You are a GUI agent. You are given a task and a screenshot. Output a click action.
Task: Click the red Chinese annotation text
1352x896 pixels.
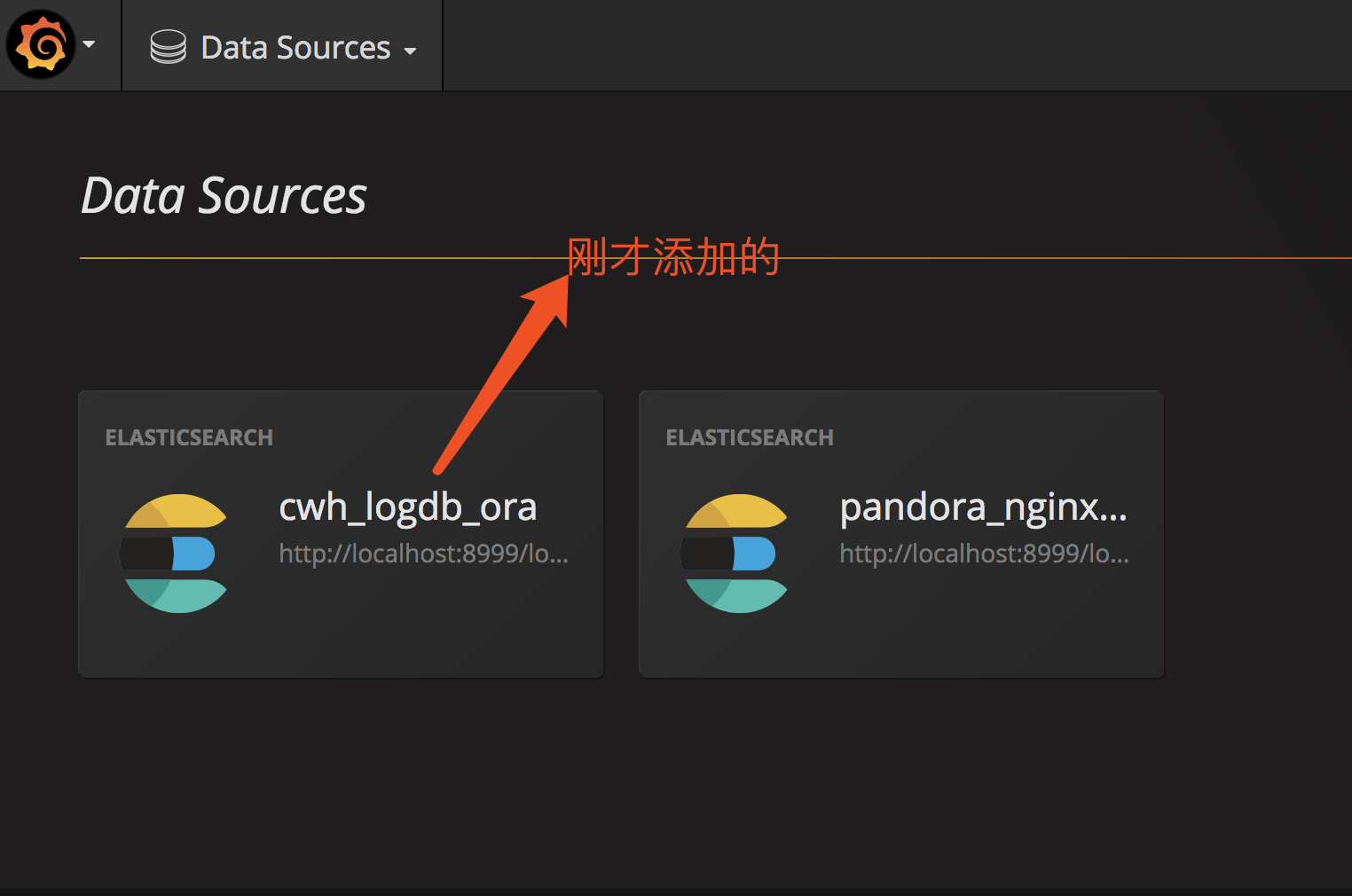[672, 257]
